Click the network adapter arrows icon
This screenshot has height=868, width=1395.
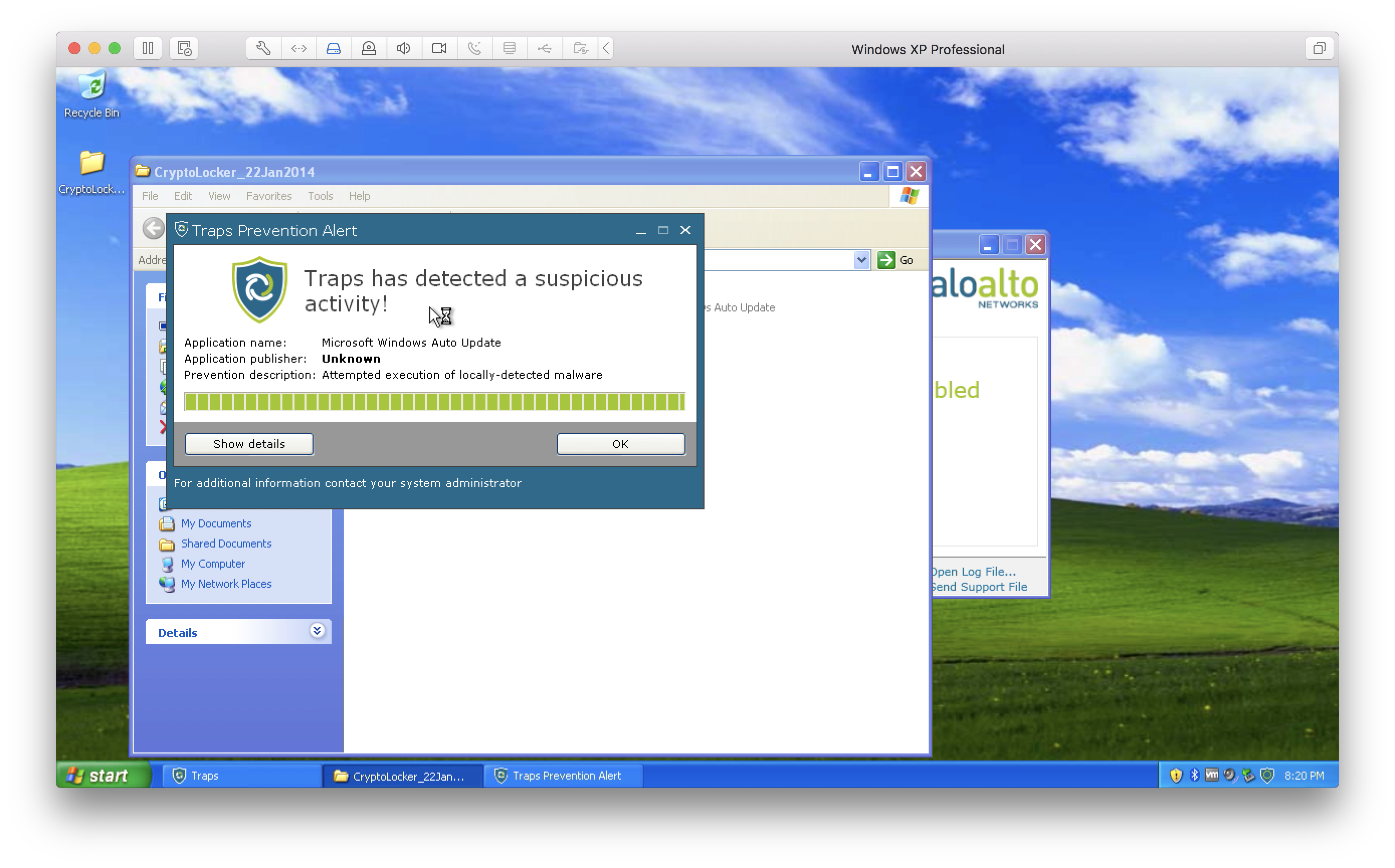pos(298,48)
